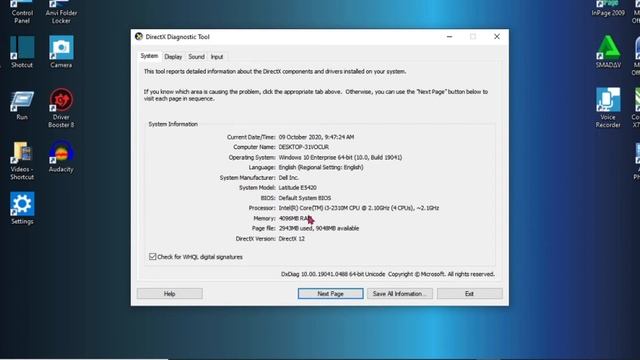Open the Camera desktop icon
This screenshot has width=640, height=360.
(x=61, y=52)
